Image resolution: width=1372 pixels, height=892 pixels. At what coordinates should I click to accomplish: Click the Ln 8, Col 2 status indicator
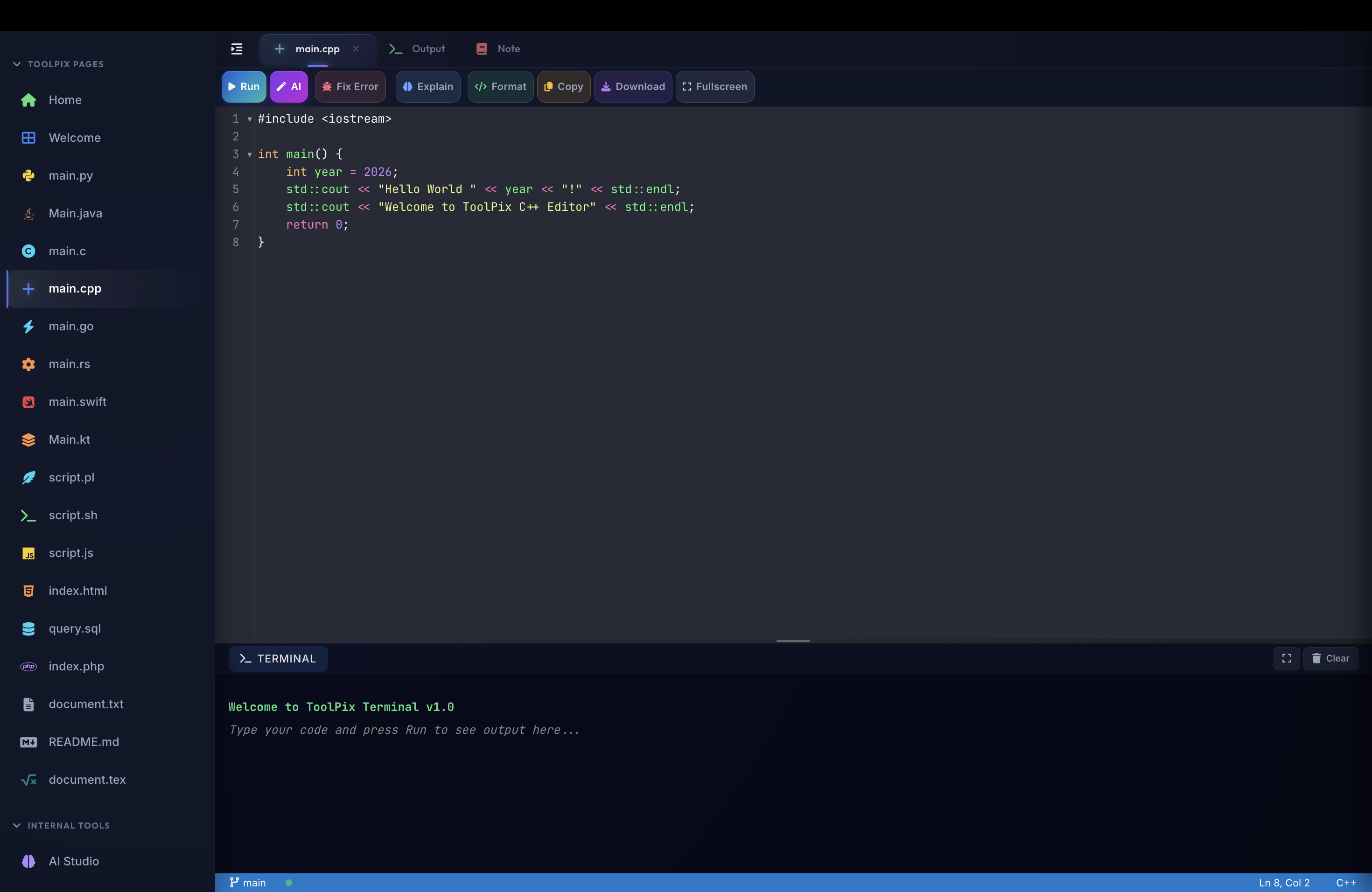coord(1284,883)
